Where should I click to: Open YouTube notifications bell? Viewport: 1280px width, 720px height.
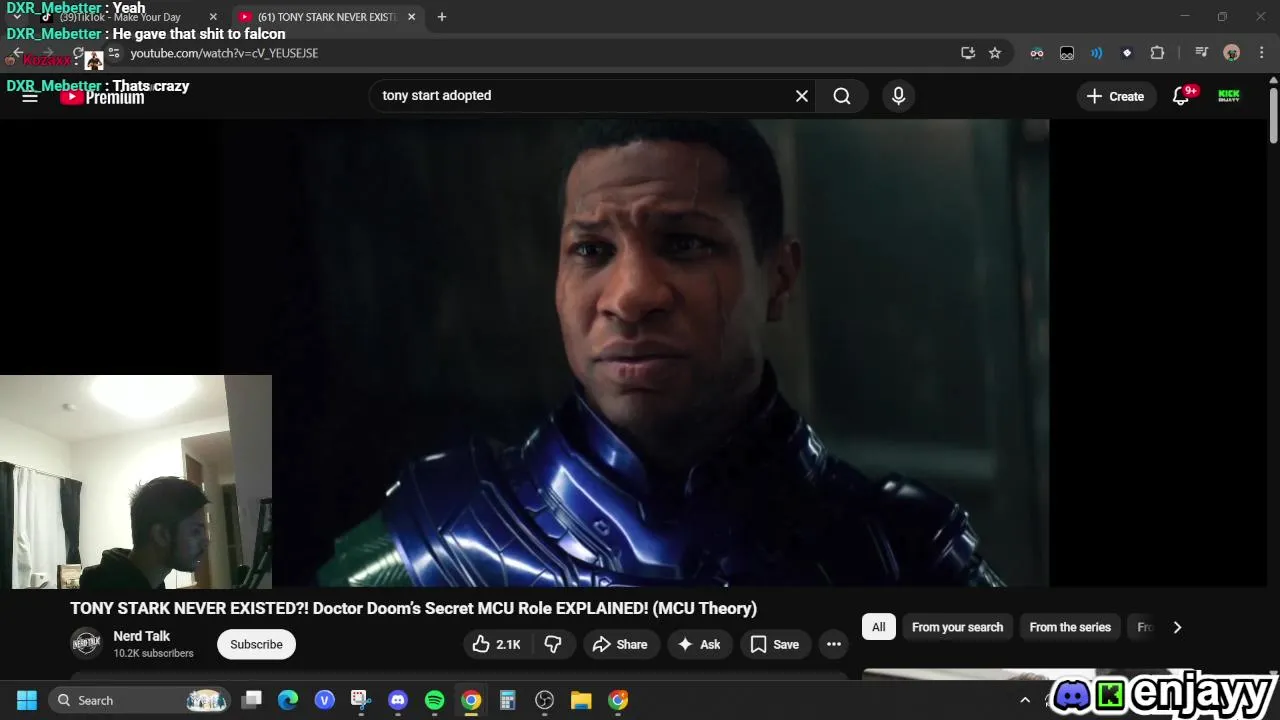1181,96
